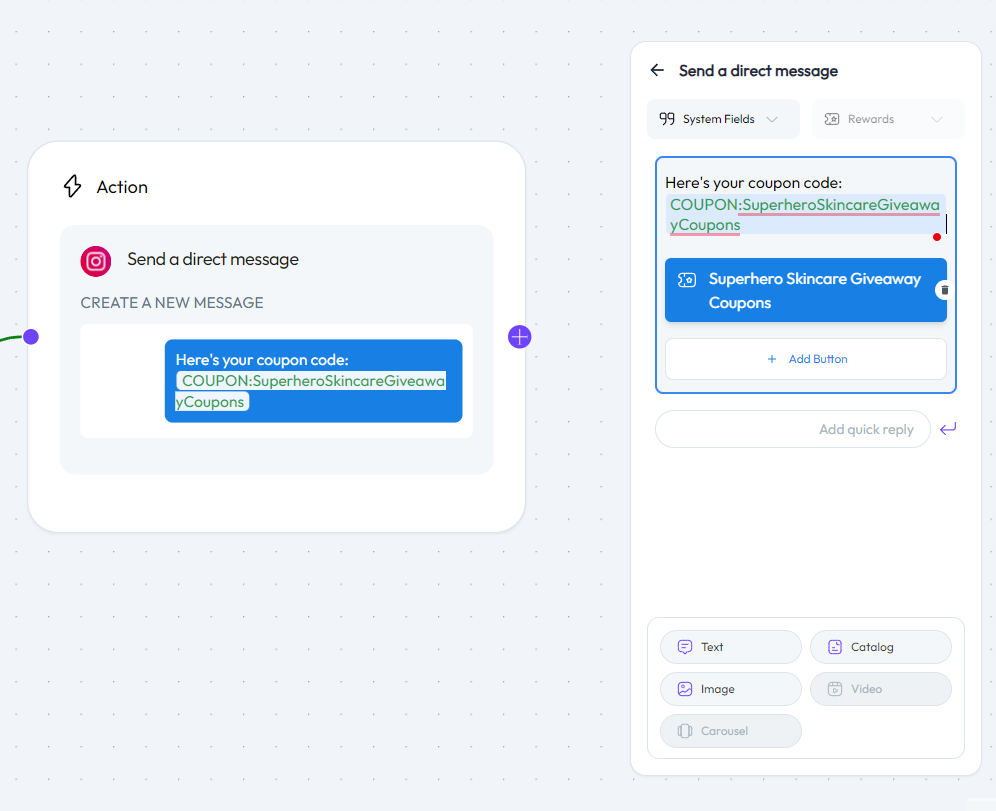Click the back arrow beside Send a direct message
This screenshot has width=996, height=811.
(x=657, y=70)
